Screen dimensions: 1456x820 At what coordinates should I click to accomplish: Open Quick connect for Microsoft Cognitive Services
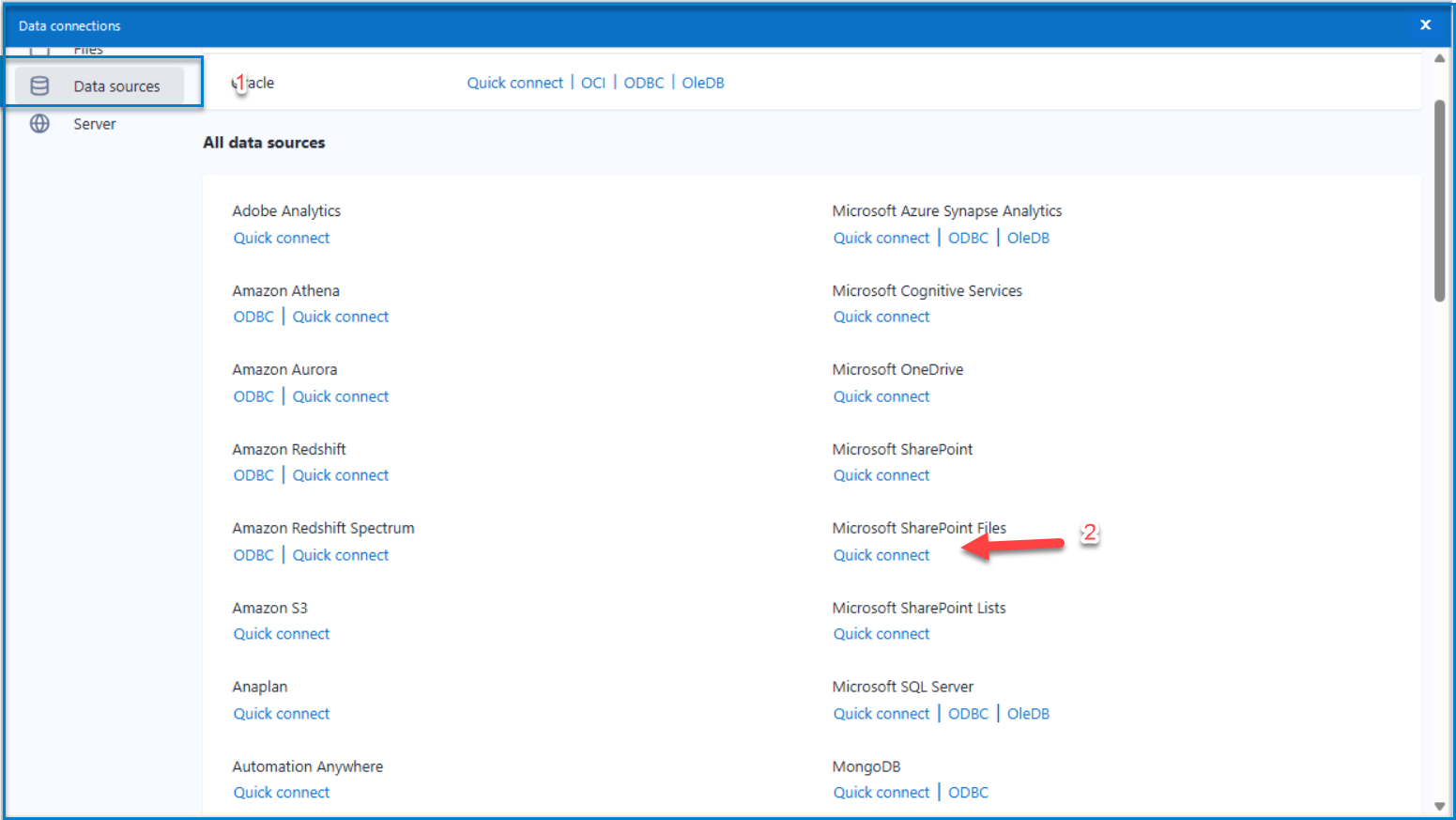coord(881,317)
